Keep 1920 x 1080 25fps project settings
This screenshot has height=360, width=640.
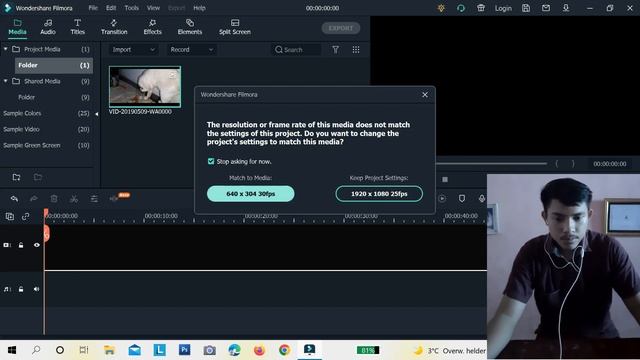coord(379,193)
